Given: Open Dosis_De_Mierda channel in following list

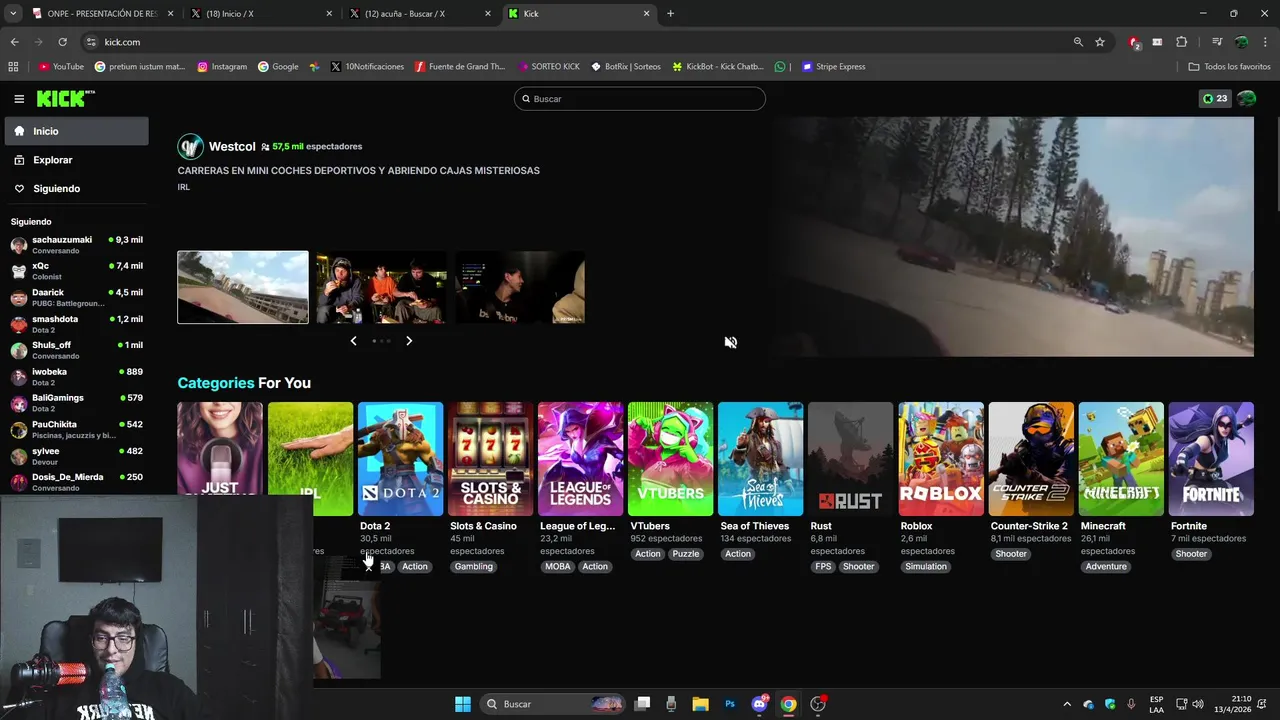Looking at the screenshot, I should [76, 482].
